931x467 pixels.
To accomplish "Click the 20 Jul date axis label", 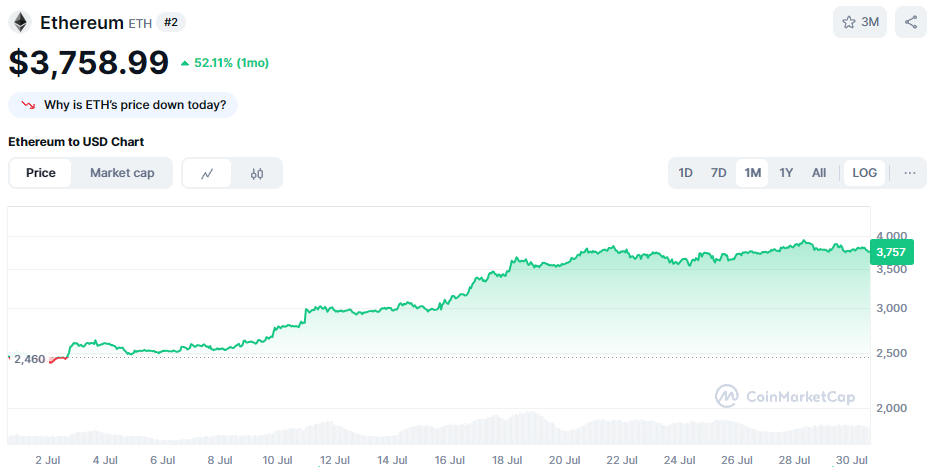I will pos(564,460).
